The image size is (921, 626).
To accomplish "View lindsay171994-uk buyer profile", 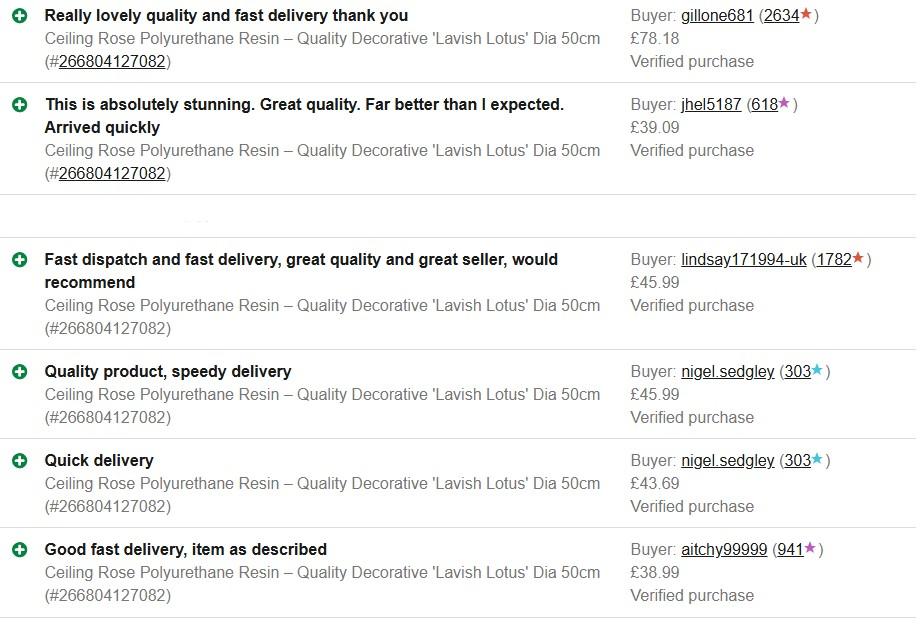I will 744,260.
